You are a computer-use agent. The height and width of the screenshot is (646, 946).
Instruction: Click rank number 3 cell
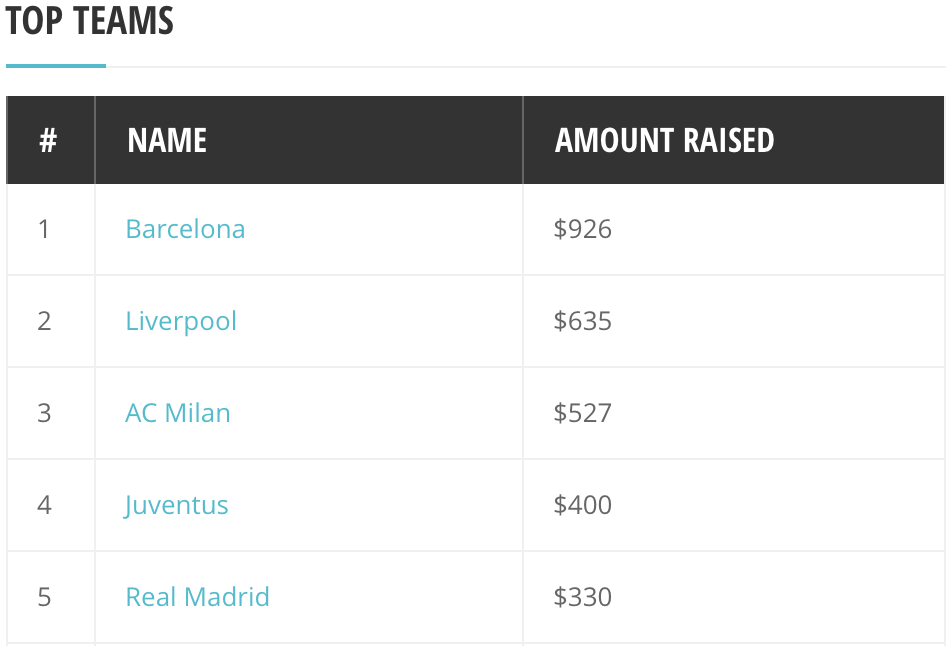[x=51, y=413]
